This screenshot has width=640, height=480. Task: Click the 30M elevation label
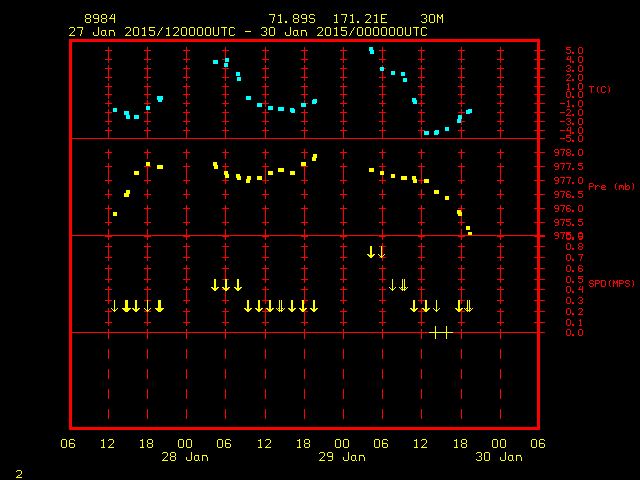tap(432, 19)
